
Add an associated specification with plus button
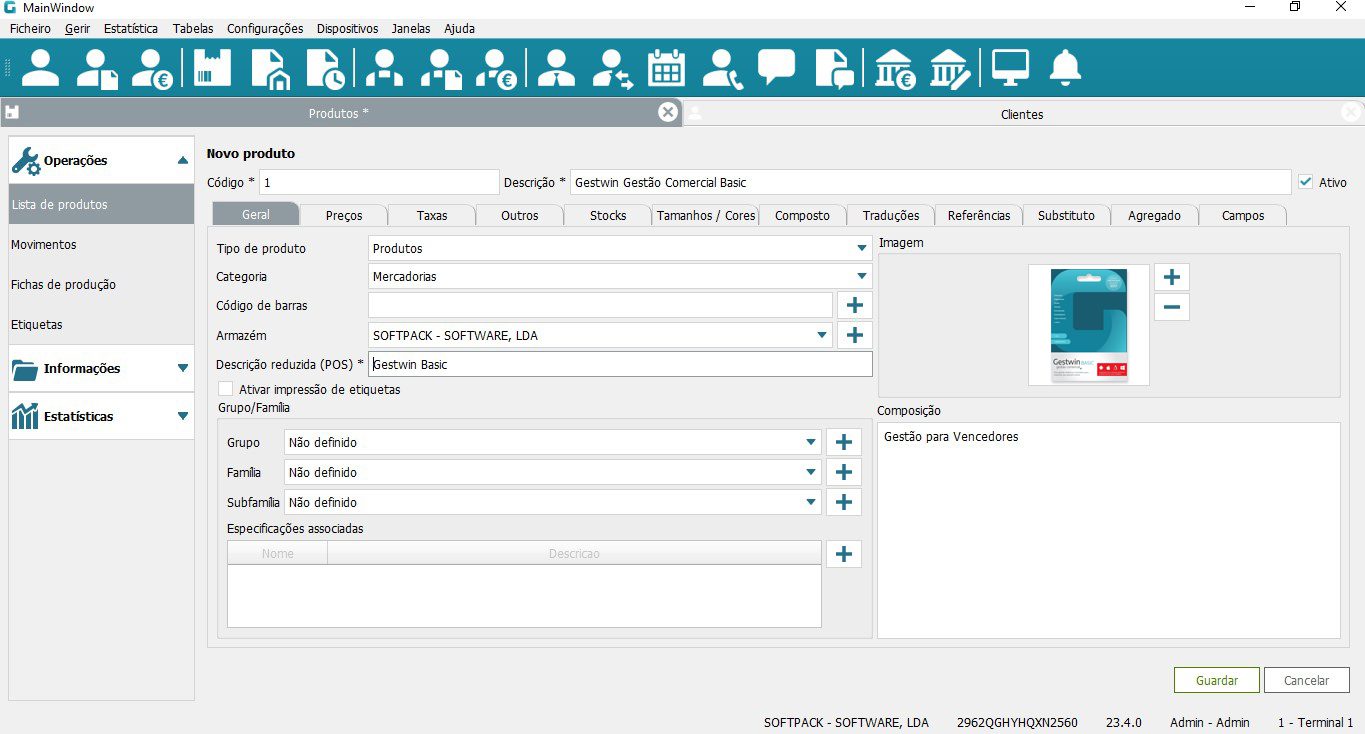coord(844,554)
